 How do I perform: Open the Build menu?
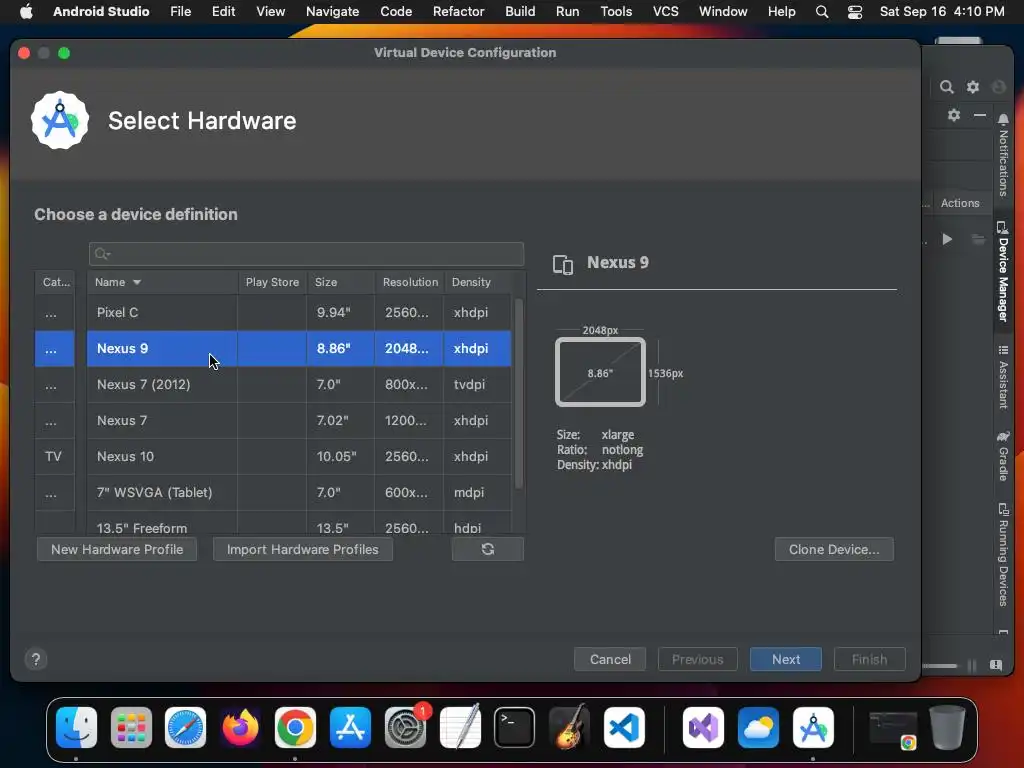point(520,12)
